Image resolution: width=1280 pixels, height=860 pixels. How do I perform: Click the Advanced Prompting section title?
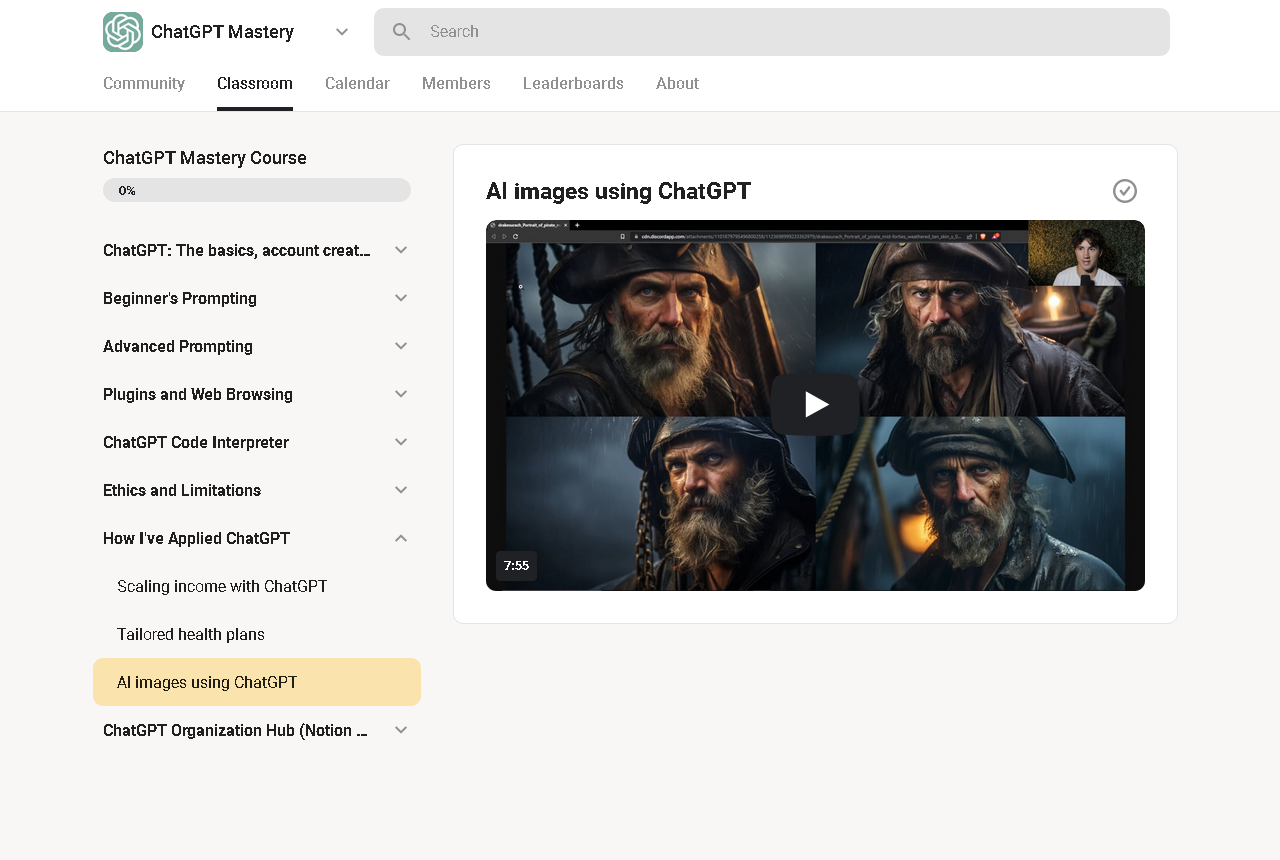click(178, 346)
